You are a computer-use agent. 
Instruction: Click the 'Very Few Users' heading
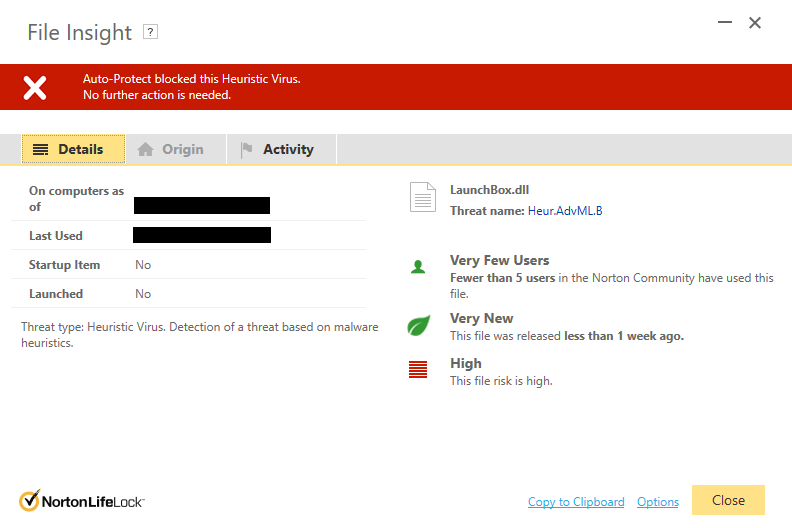click(x=500, y=260)
